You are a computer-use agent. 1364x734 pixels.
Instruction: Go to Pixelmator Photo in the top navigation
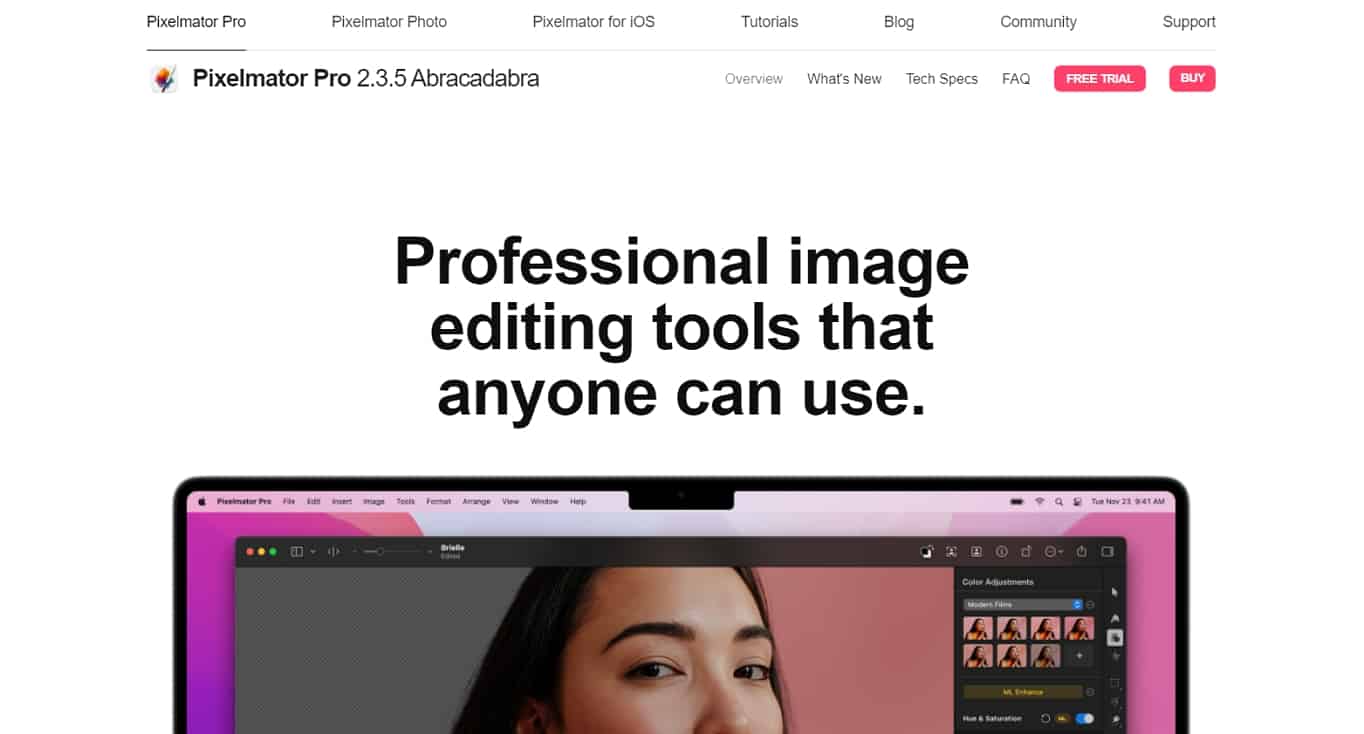coord(389,22)
